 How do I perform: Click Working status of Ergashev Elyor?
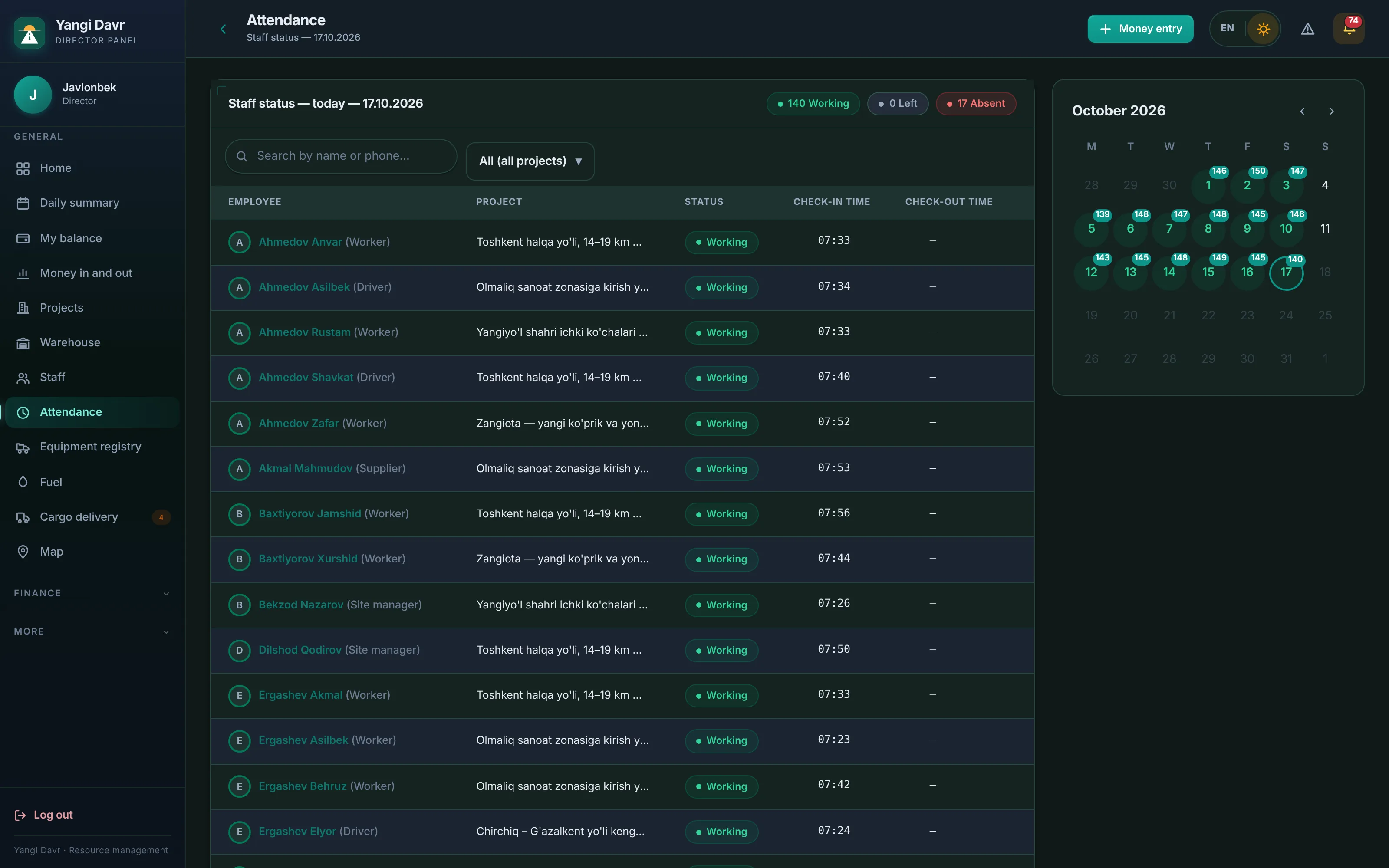click(721, 832)
